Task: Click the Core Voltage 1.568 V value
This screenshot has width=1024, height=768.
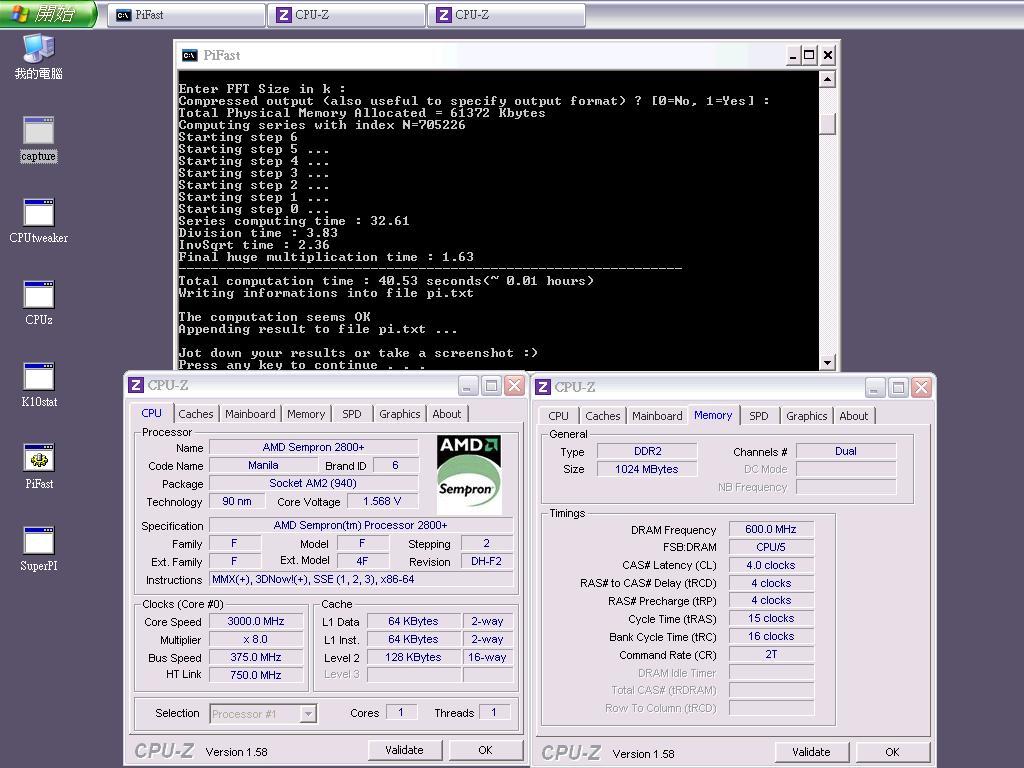Action: click(382, 501)
